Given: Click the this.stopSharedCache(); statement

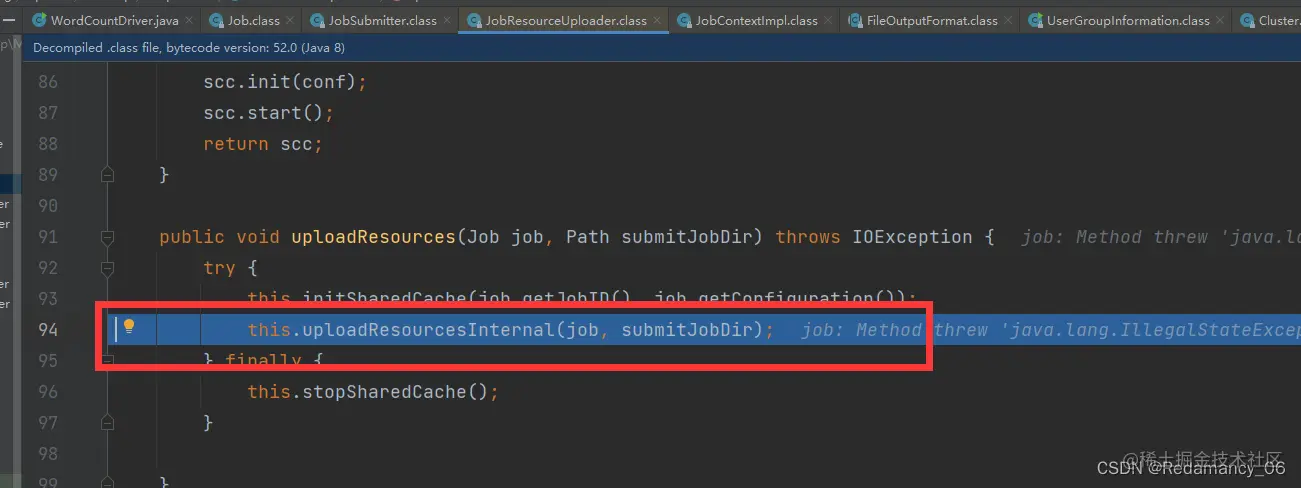Looking at the screenshot, I should (373, 392).
